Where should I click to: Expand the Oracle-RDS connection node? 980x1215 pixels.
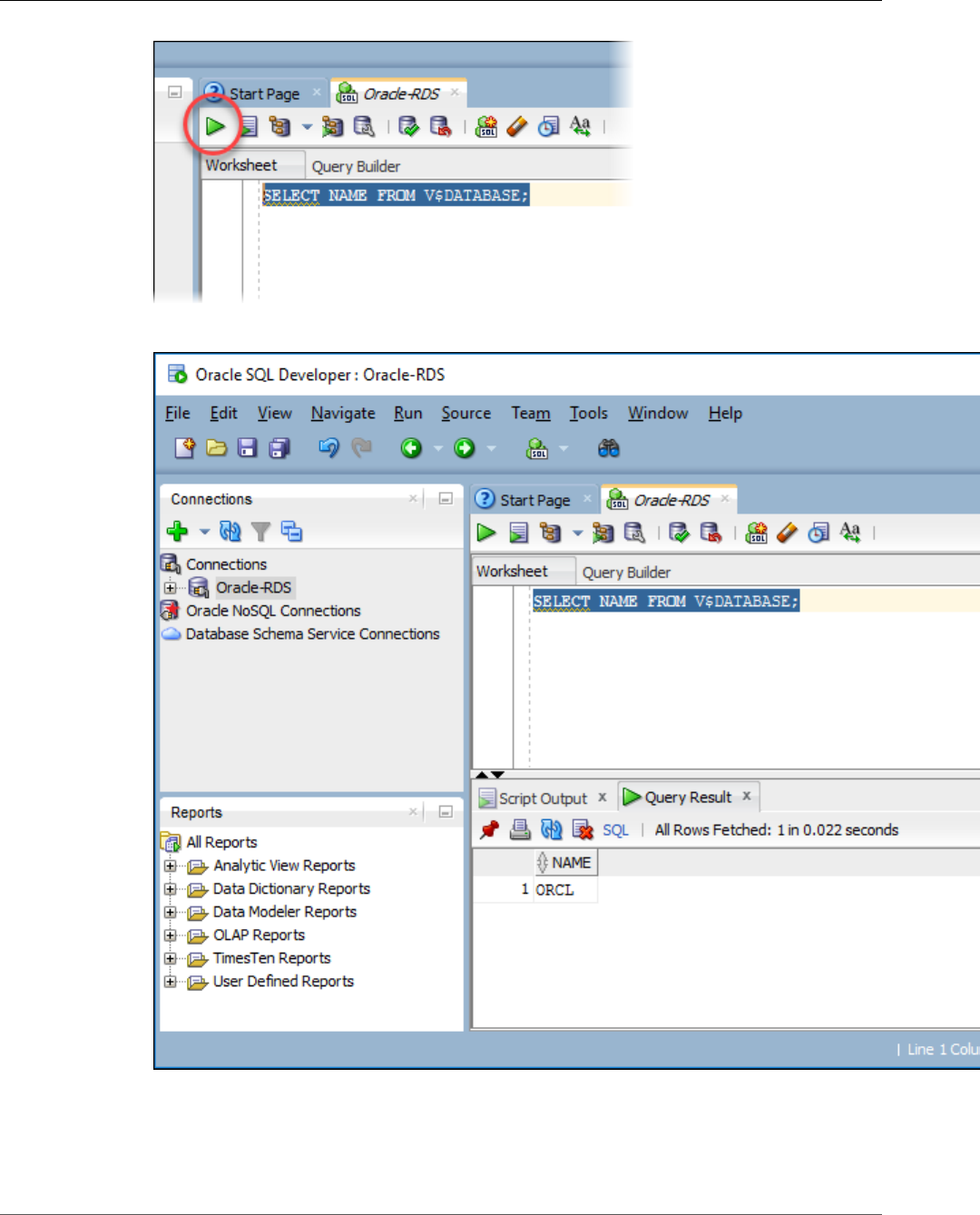170,588
